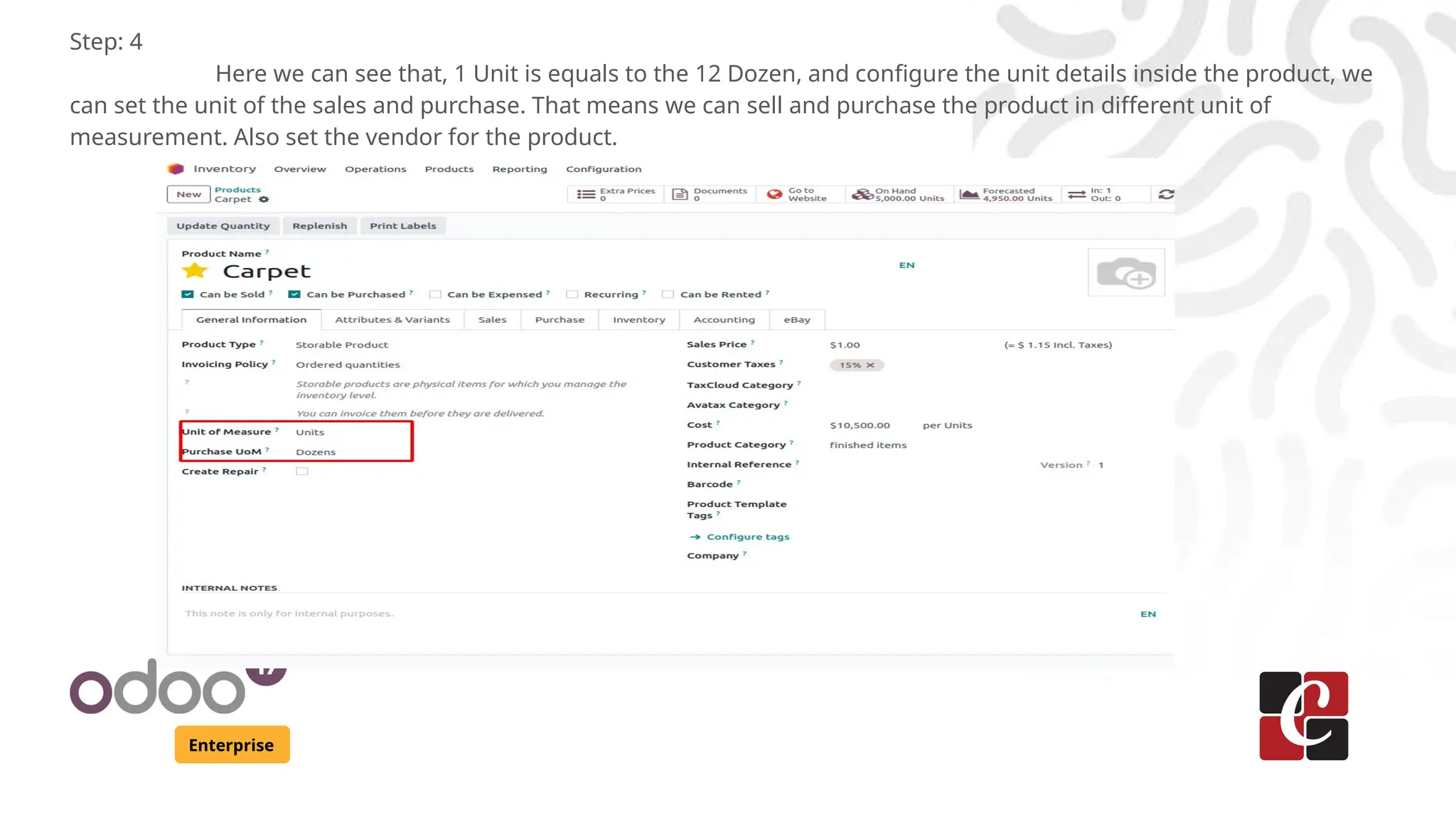
Task: Open Product Category finished items dropdown
Action: 868,445
